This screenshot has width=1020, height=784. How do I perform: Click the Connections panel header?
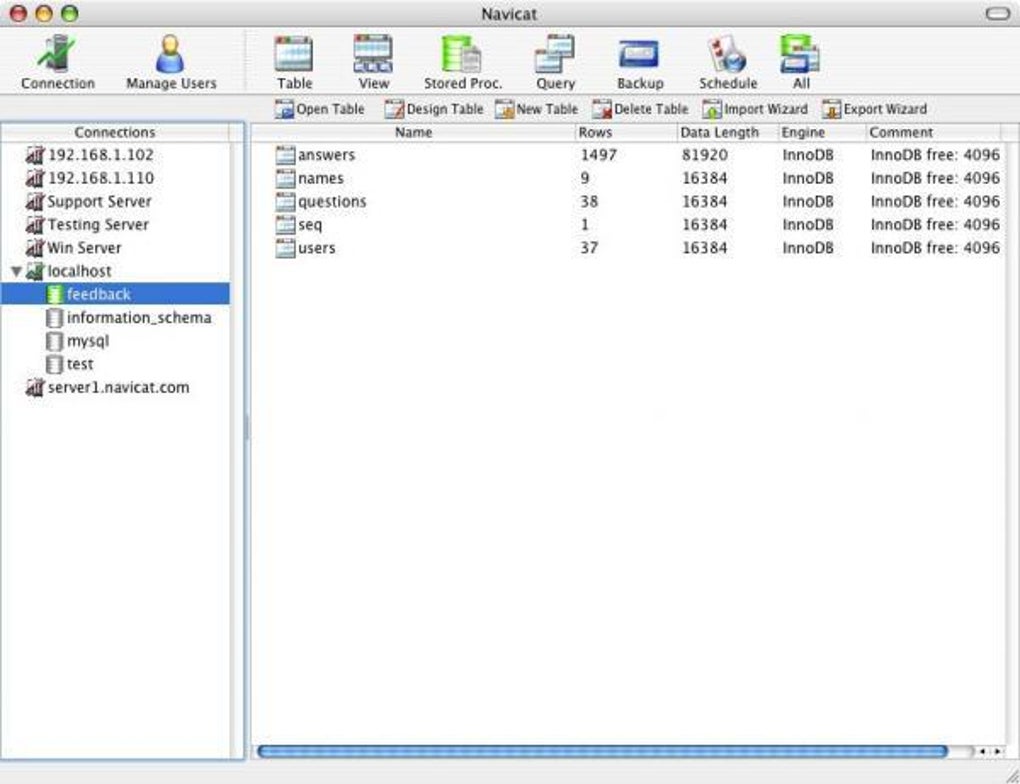(x=115, y=132)
